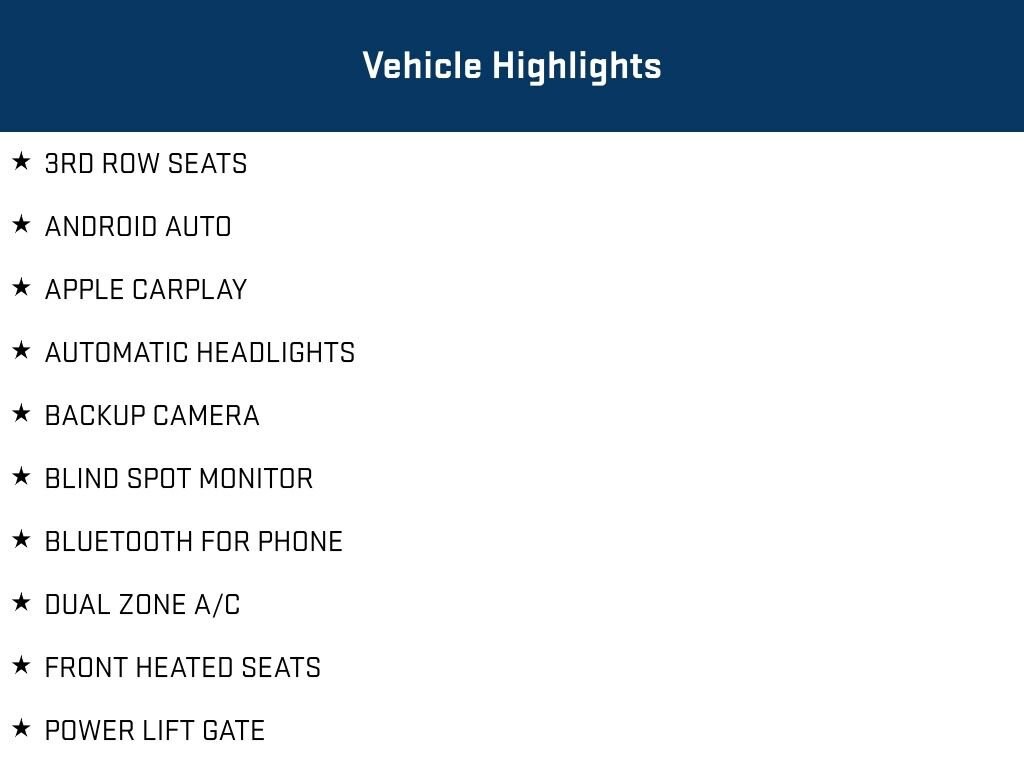This screenshot has width=1024, height=768.
Task: Select the BLIND SPOT MONITOR highlight text
Action: (x=179, y=479)
